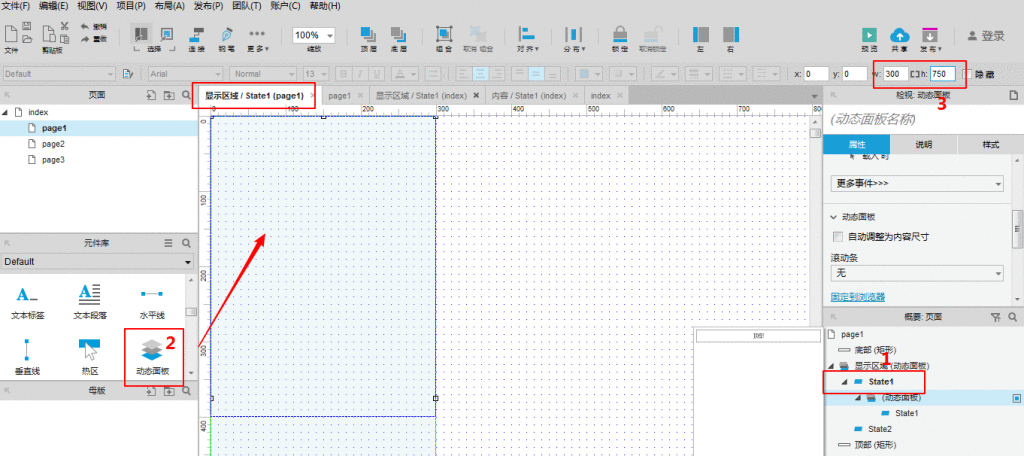Toggle visibility square on 动态面板 row
The width and height of the screenshot is (1024, 456).
1016,397
